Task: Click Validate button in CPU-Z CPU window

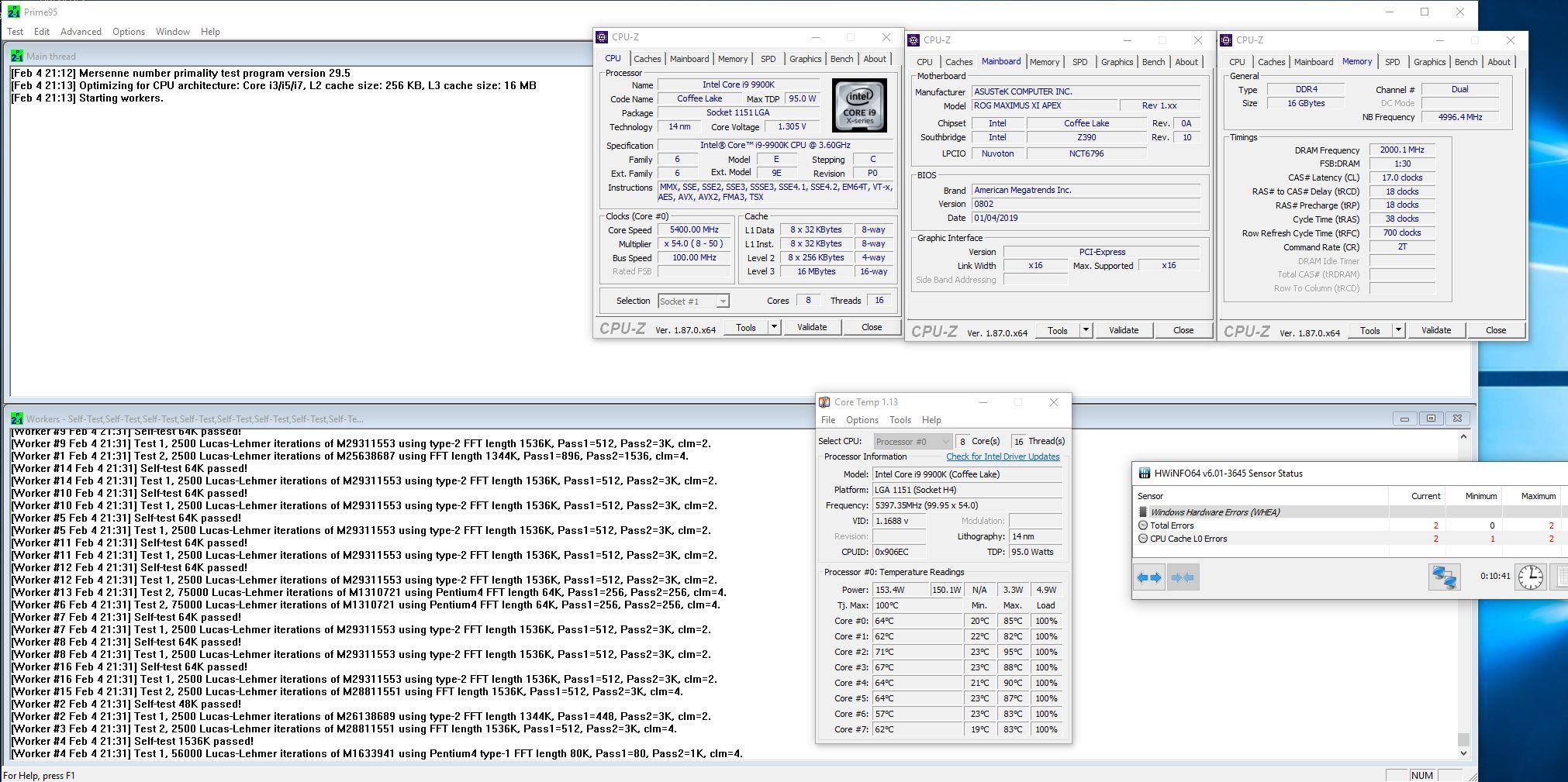Action: (x=812, y=327)
